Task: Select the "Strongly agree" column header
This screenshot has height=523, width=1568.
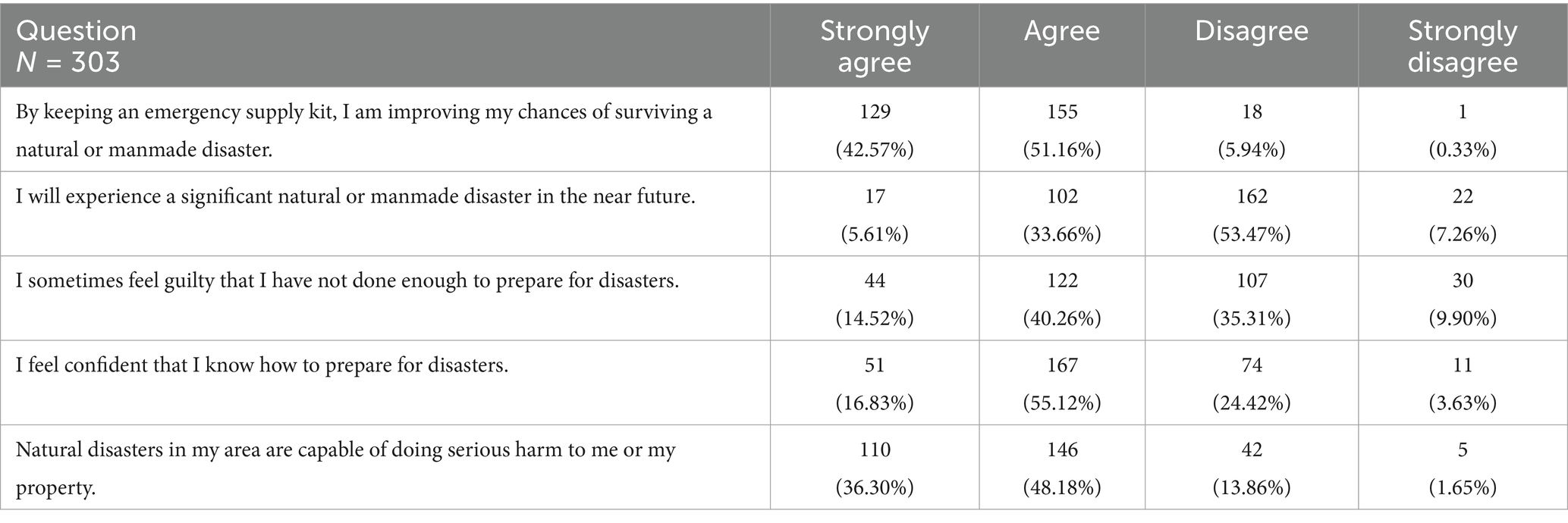Action: click(874, 45)
